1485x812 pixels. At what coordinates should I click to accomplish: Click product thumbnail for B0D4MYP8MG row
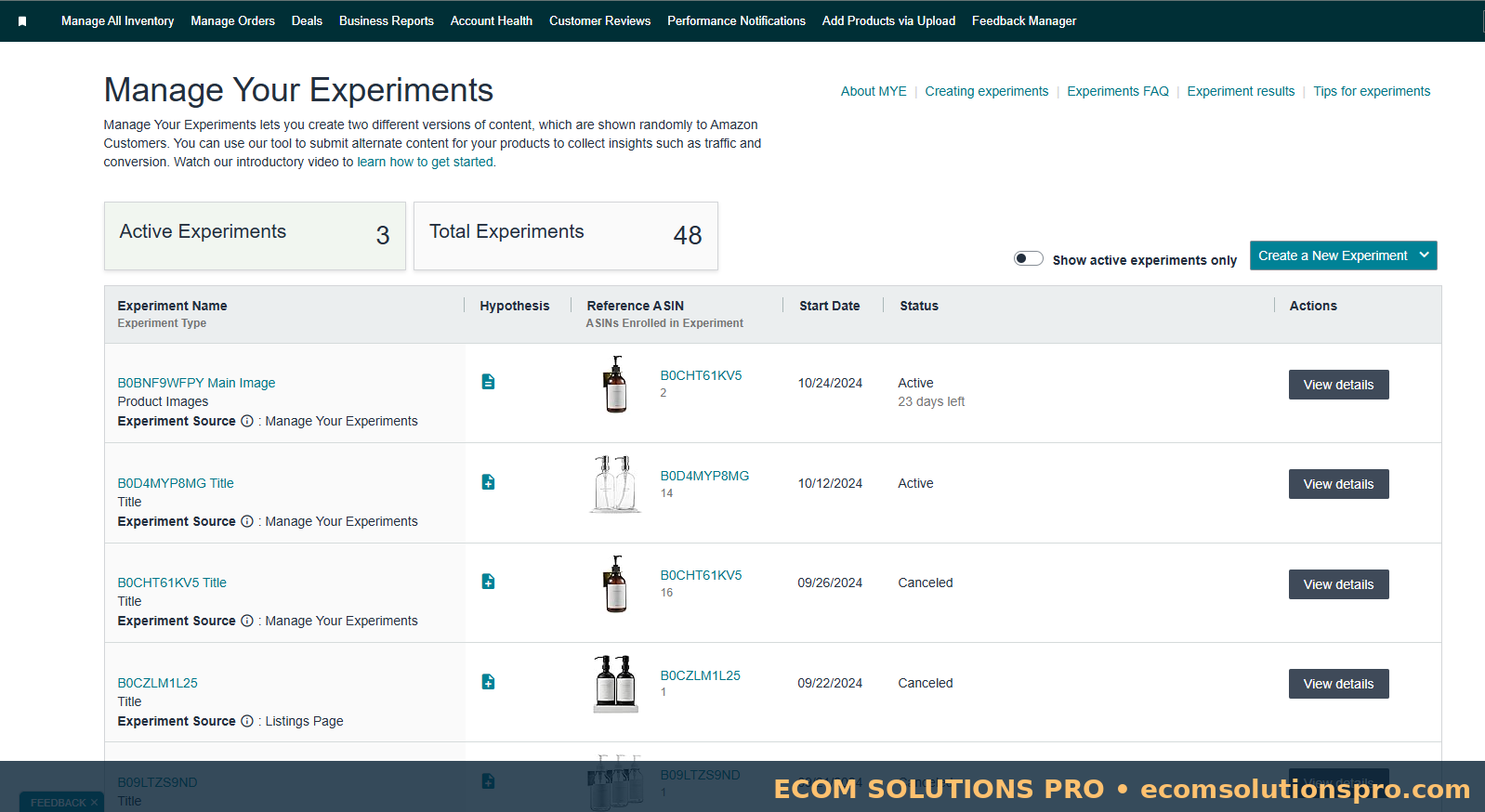point(615,484)
